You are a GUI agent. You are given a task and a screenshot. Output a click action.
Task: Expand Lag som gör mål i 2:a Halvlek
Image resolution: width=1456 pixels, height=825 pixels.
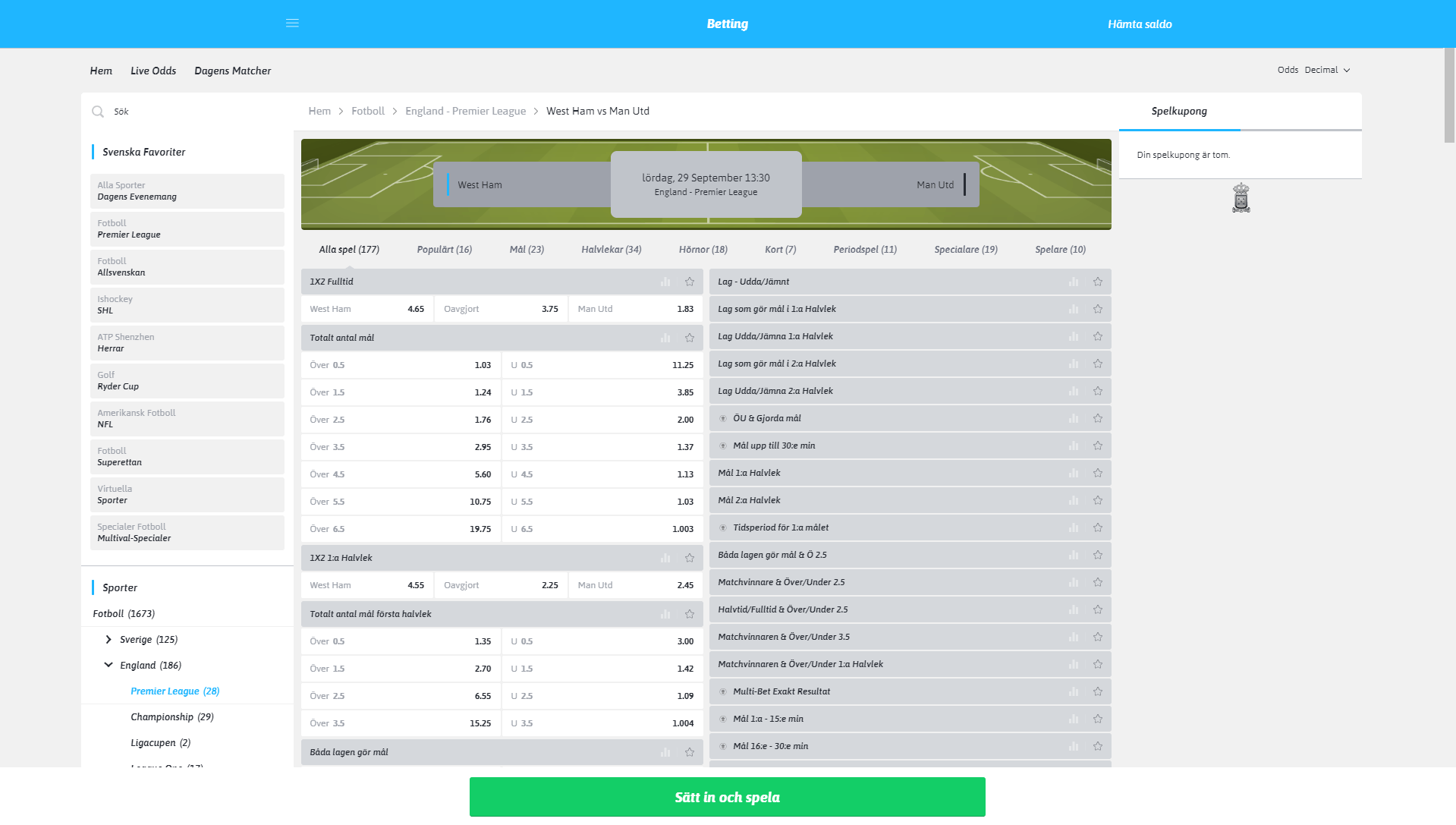point(910,364)
